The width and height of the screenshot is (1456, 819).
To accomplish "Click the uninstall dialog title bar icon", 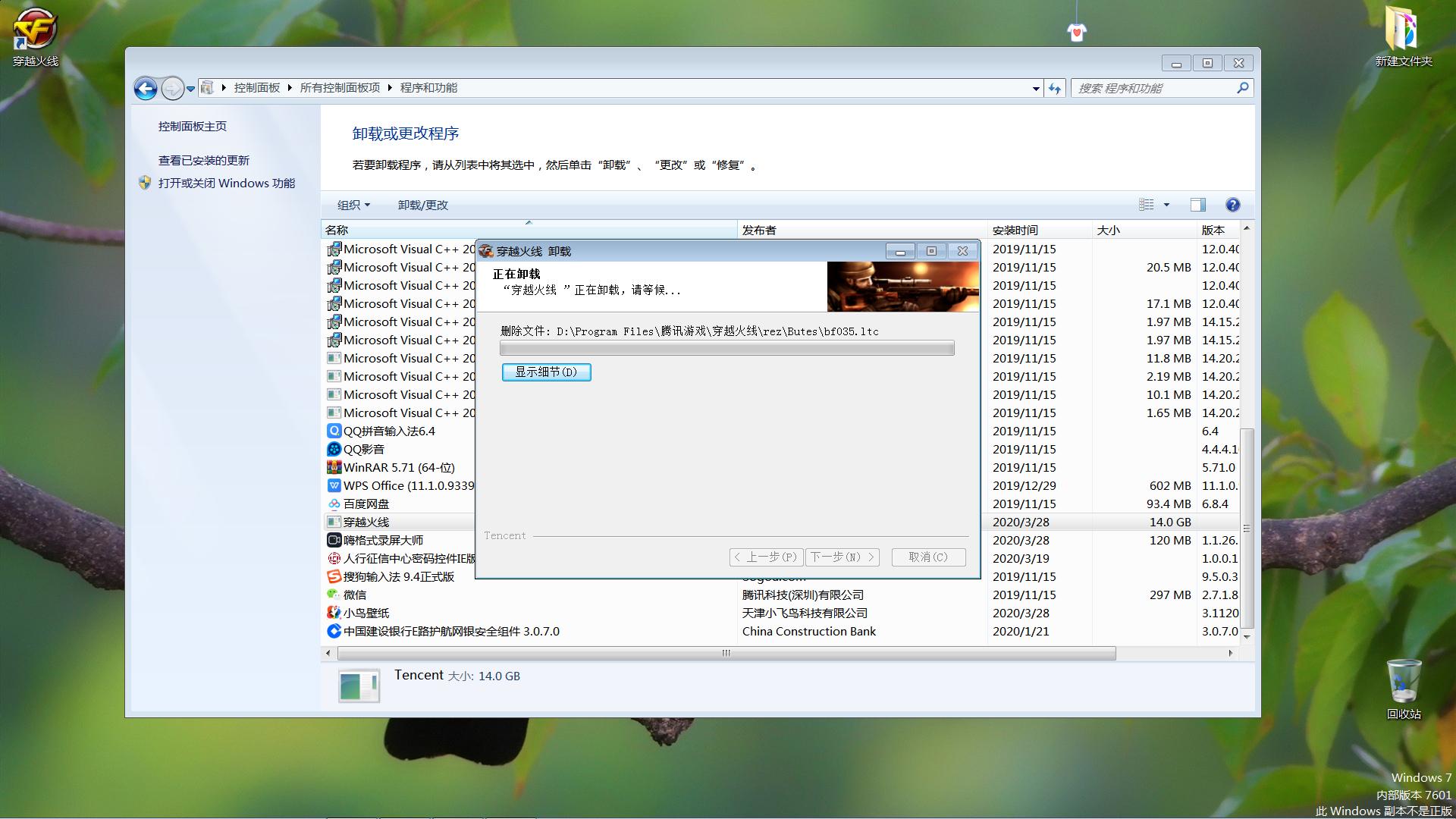I will (486, 251).
